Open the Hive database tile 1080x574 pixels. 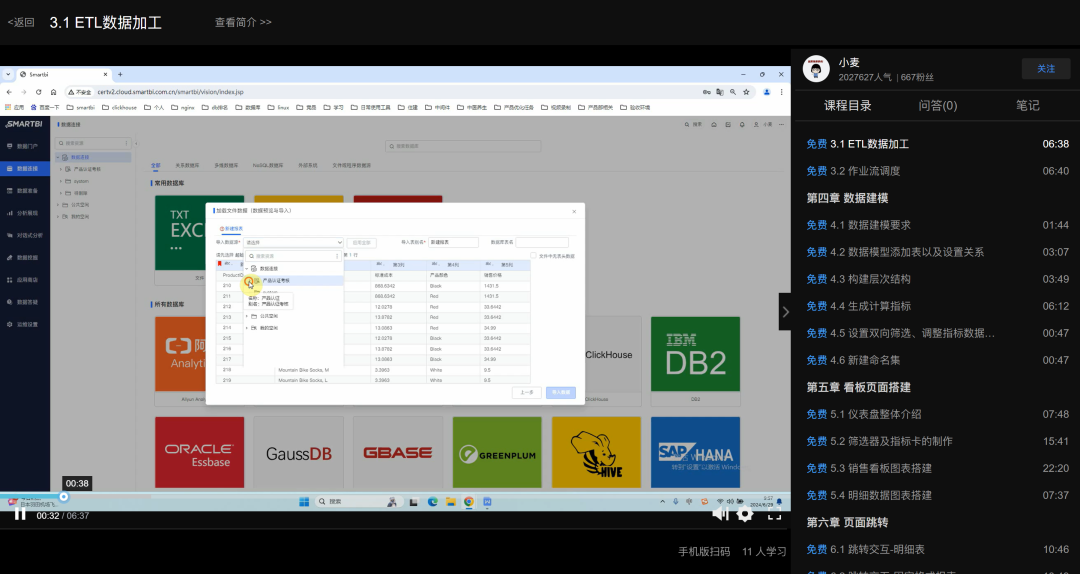[596, 452]
